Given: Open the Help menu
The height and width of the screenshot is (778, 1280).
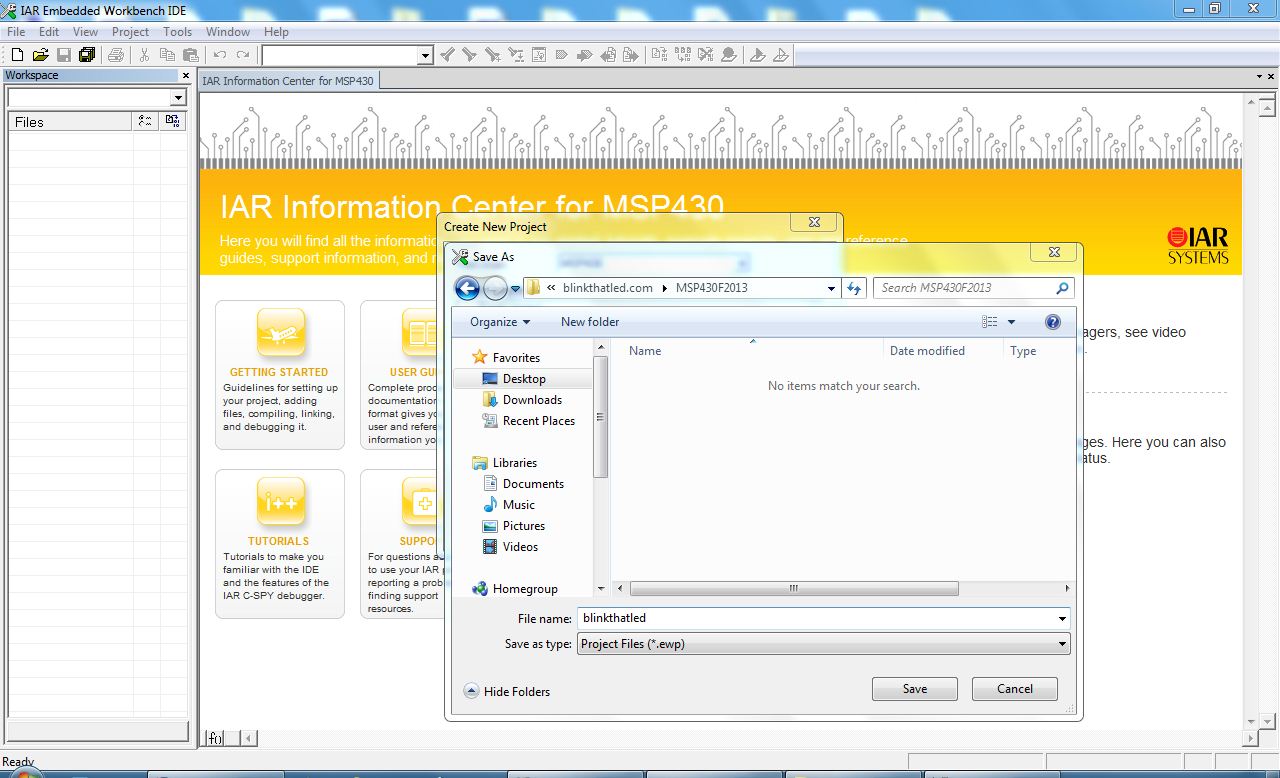Looking at the screenshot, I should 276,32.
